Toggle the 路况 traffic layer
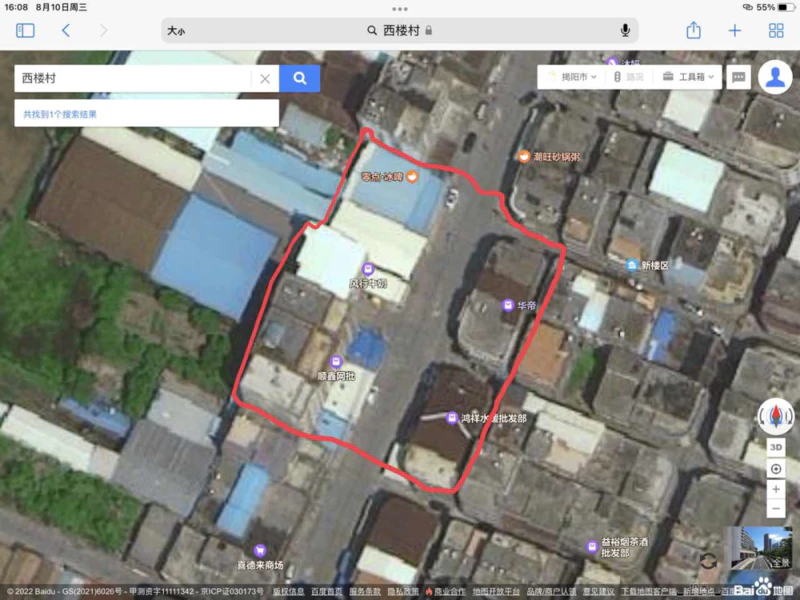The image size is (800, 600). [x=626, y=77]
